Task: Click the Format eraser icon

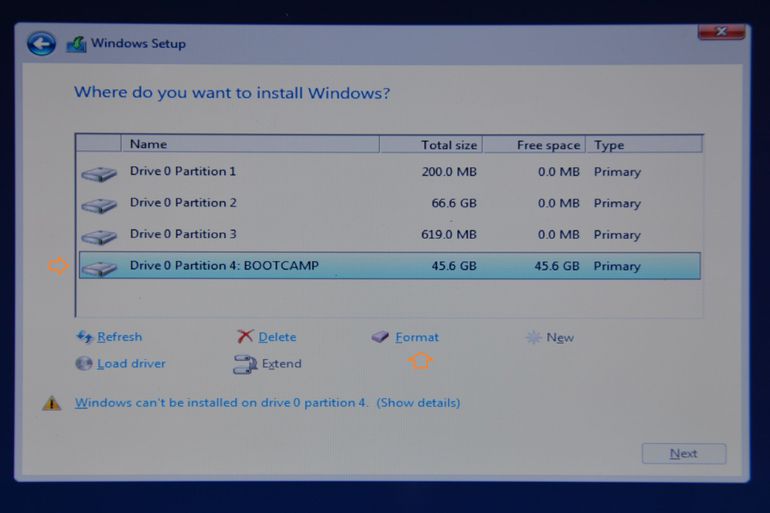Action: tap(380, 338)
